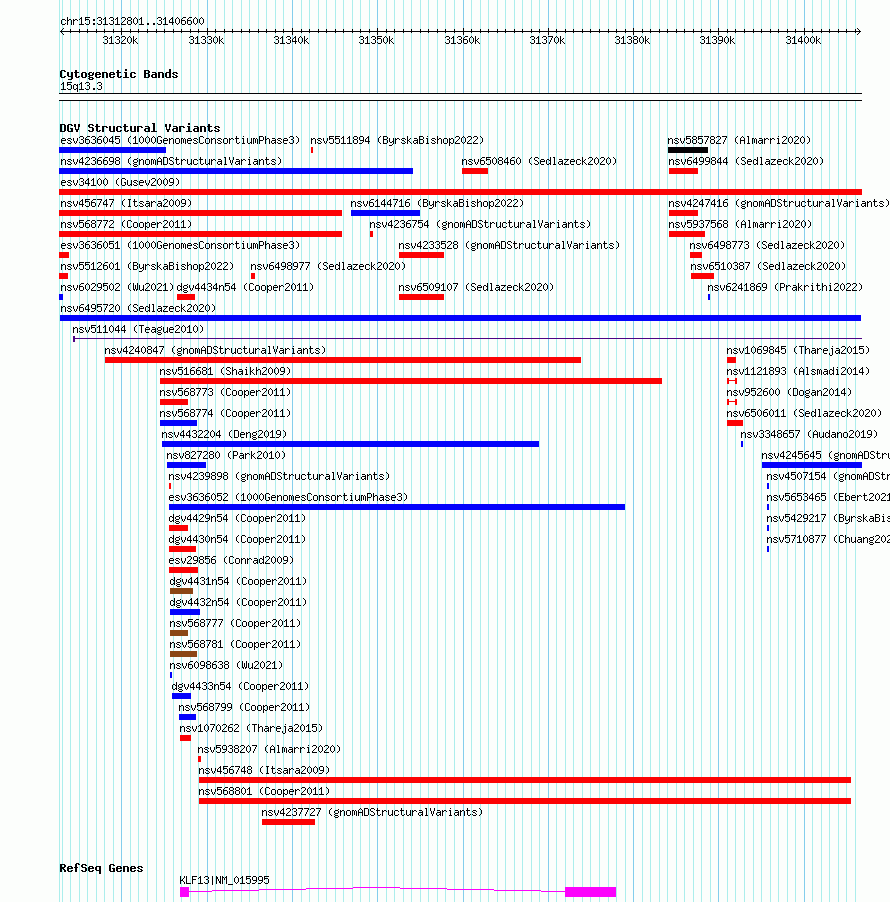Click the brown dgv4431n54 variant bar

[181, 591]
